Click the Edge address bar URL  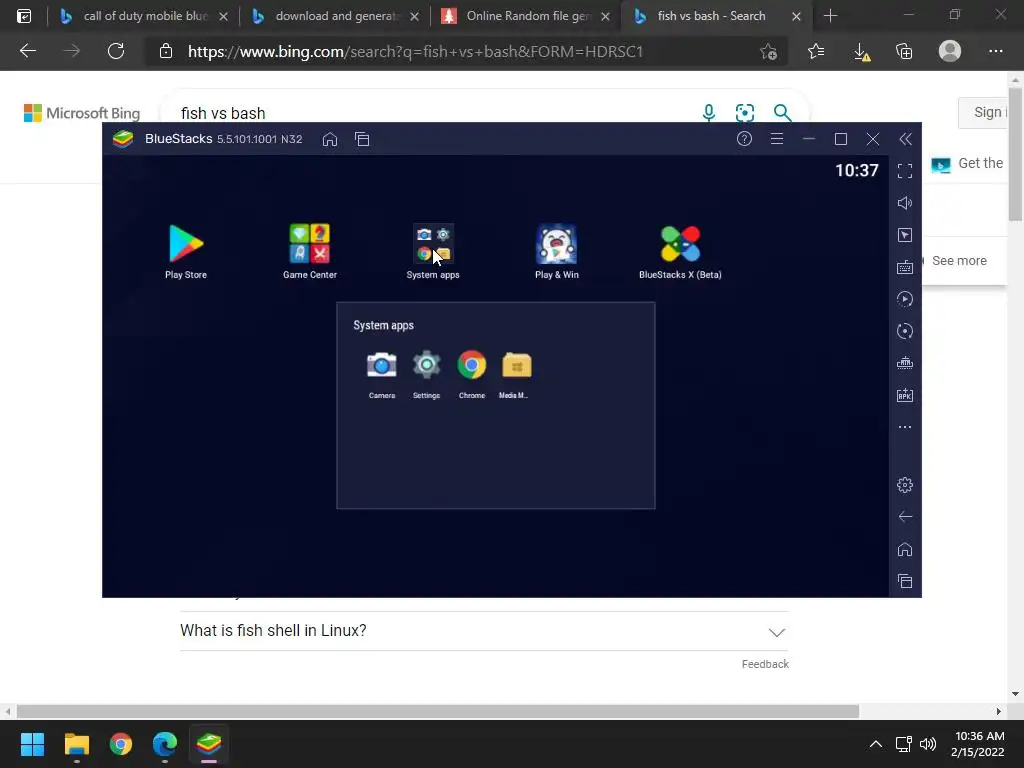point(415,52)
